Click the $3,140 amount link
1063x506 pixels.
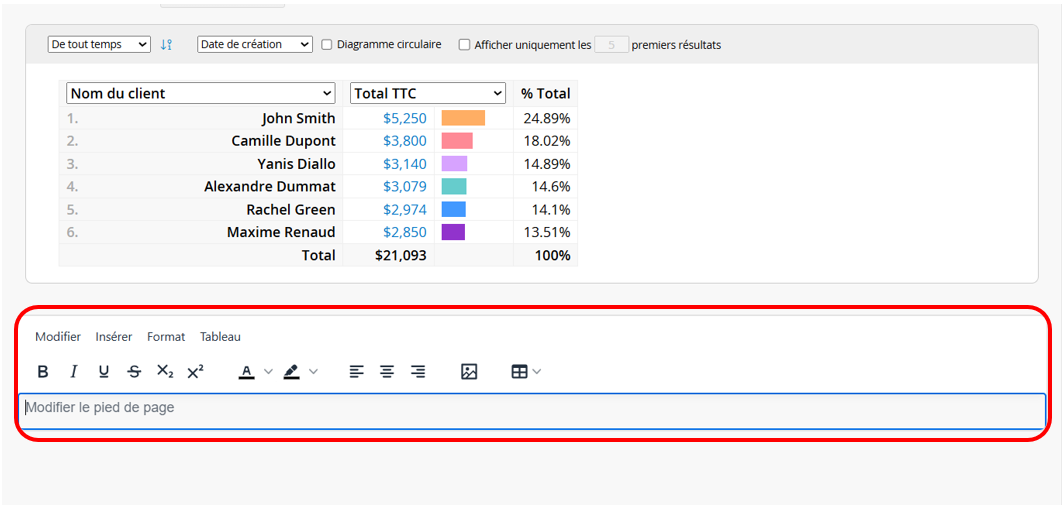pos(405,163)
